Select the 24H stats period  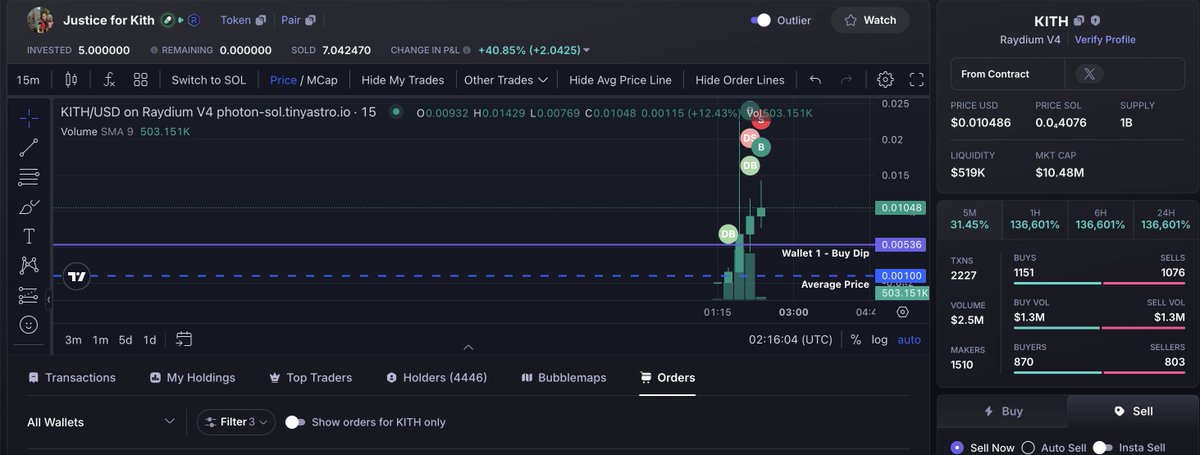click(x=1166, y=218)
